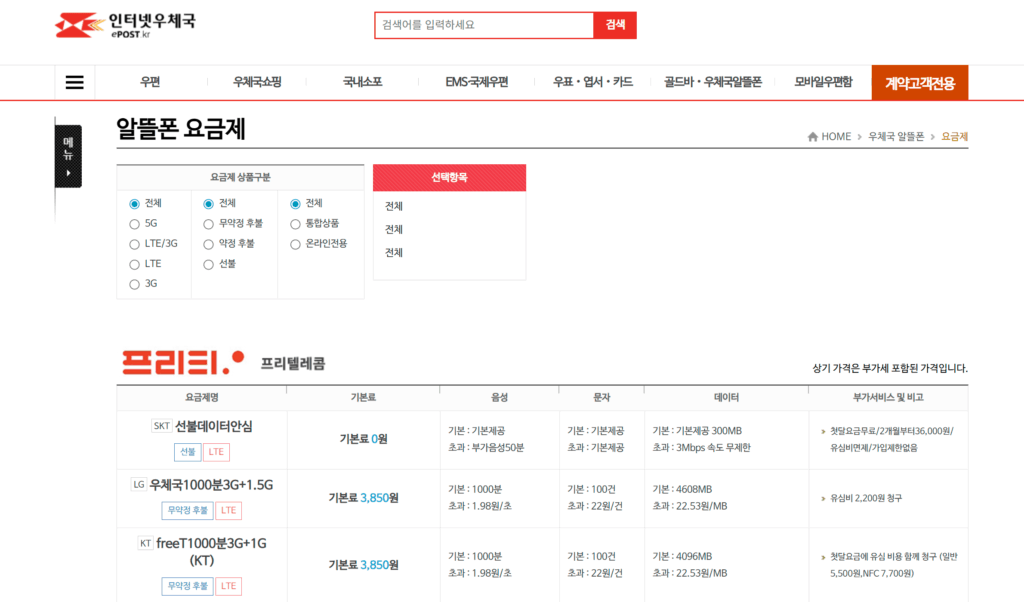Click LTE tag under freeT1000분3G+1G
Screen dimensions: 1024x602
(229, 586)
